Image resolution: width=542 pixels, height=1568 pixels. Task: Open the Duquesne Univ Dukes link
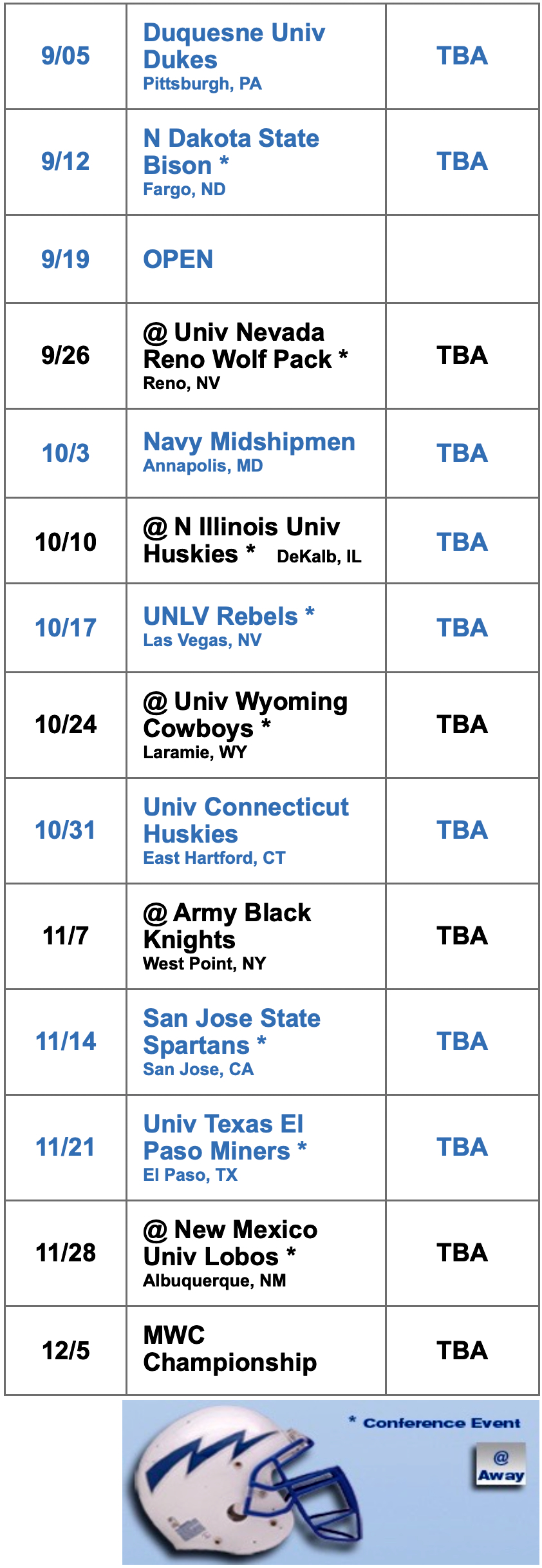234,46
